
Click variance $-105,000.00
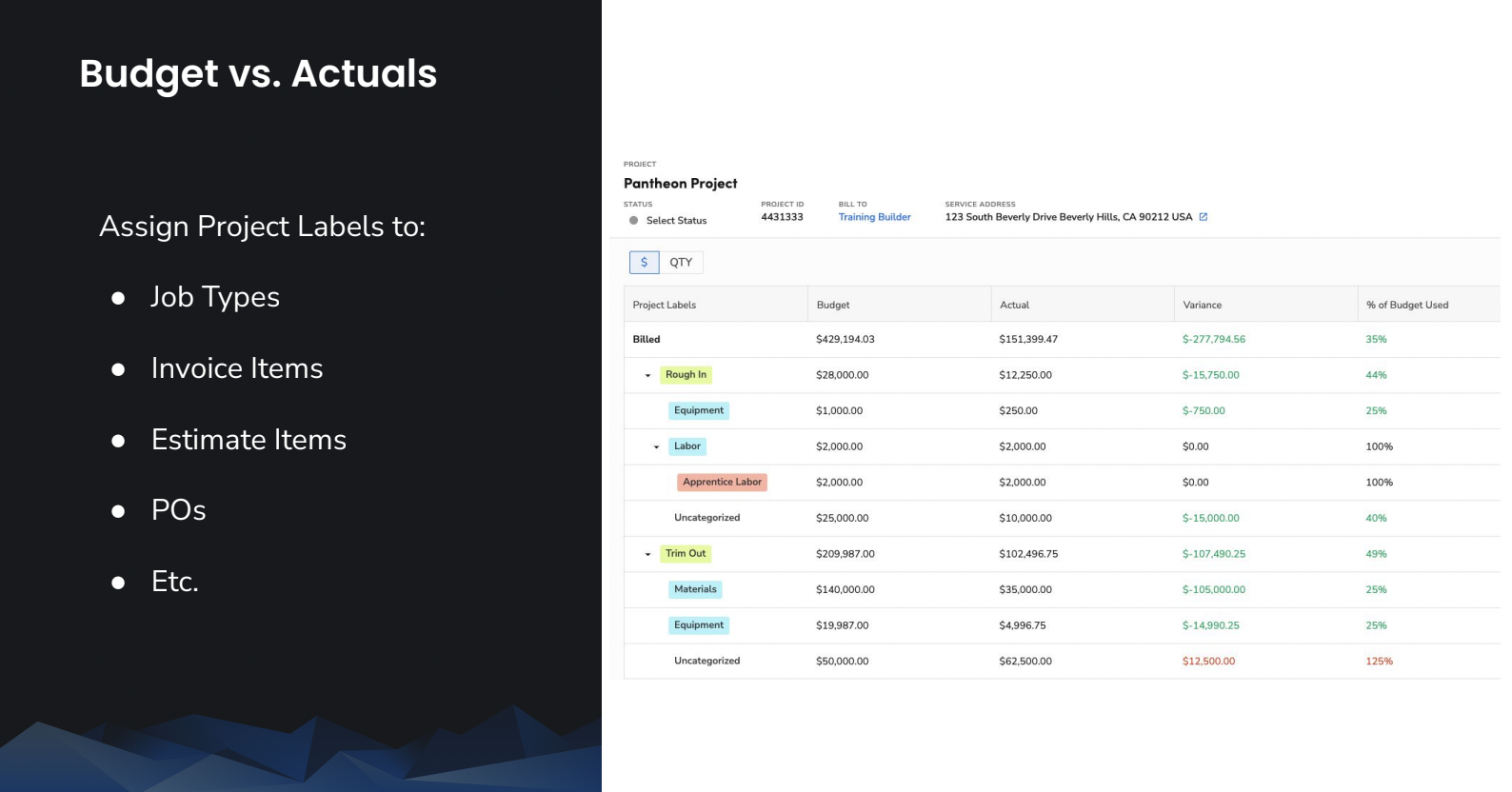[x=1214, y=590]
